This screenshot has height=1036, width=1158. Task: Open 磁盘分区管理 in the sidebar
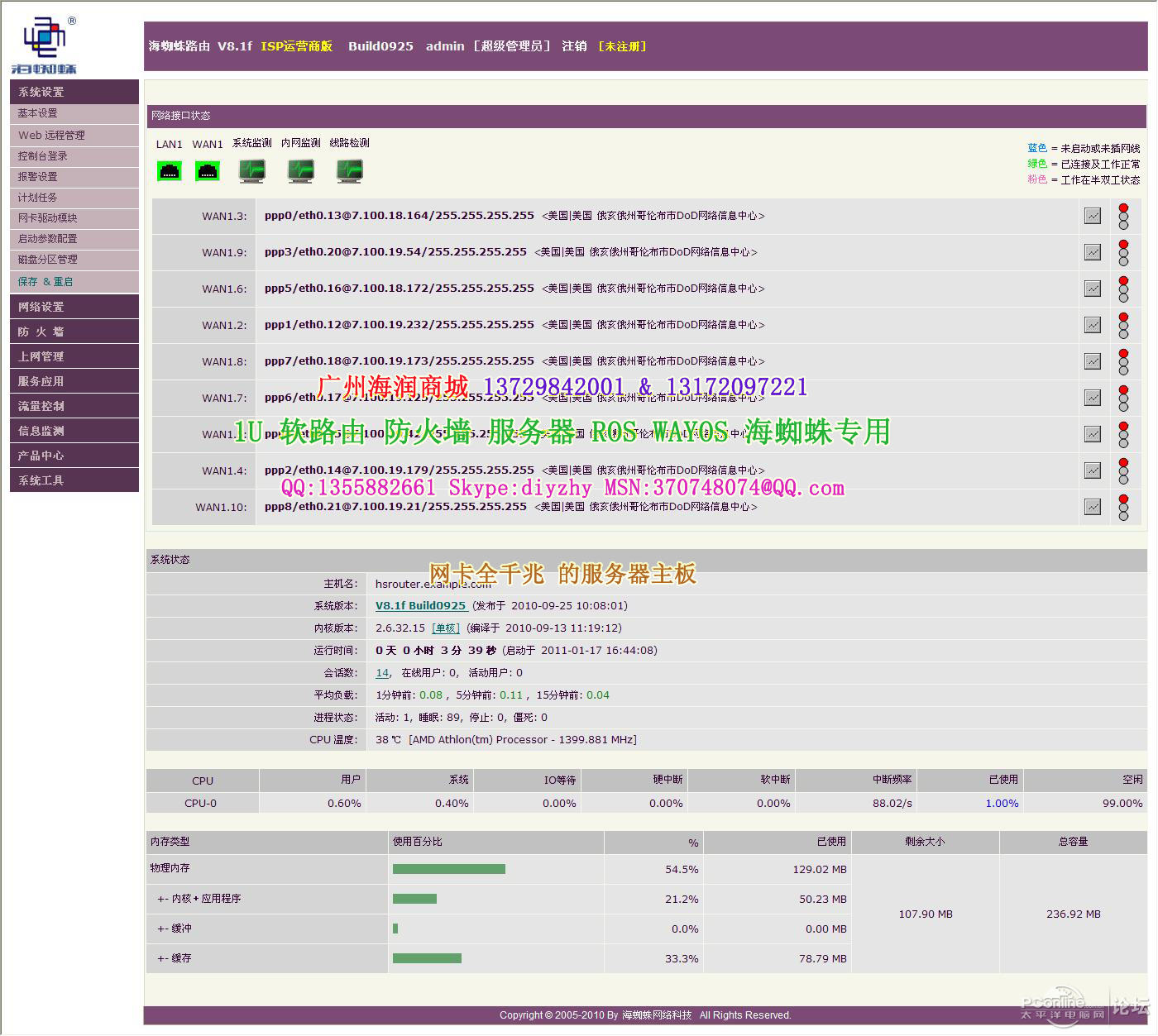click(x=74, y=259)
